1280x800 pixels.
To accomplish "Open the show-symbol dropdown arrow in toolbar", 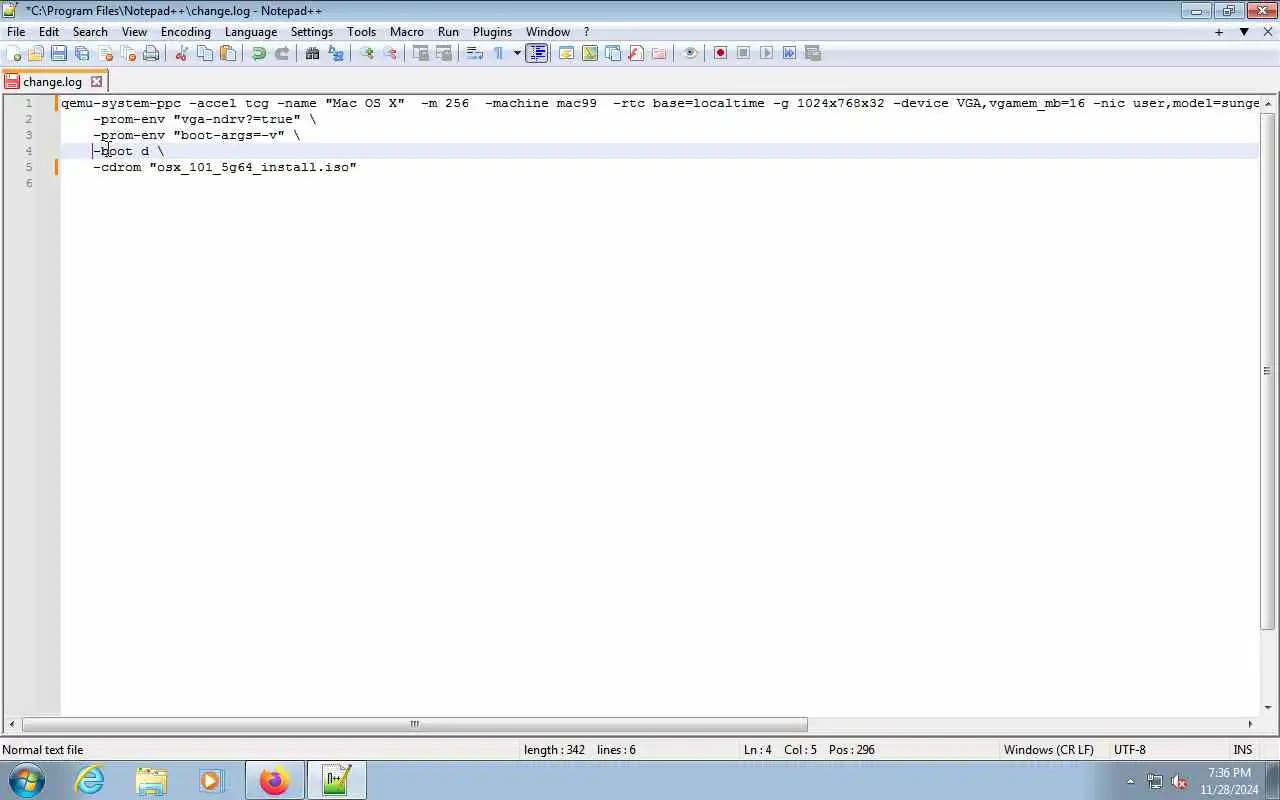I will point(517,53).
